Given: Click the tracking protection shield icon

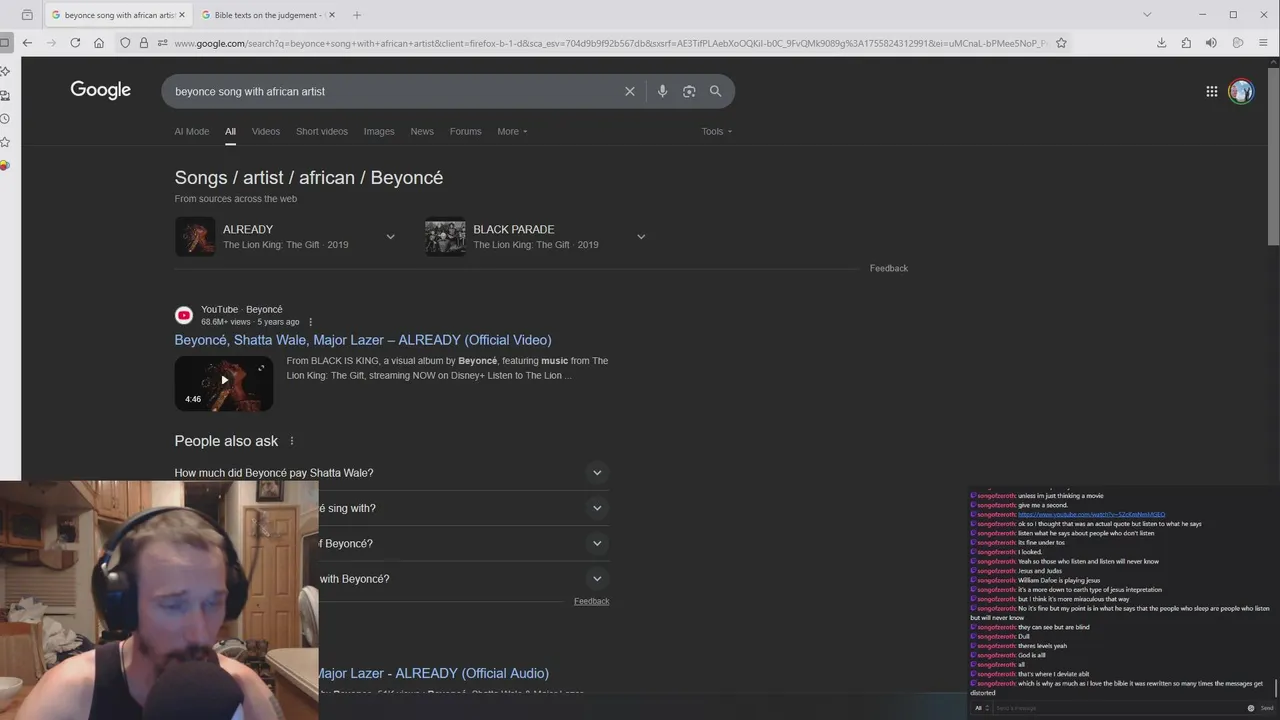Looking at the screenshot, I should tap(125, 43).
